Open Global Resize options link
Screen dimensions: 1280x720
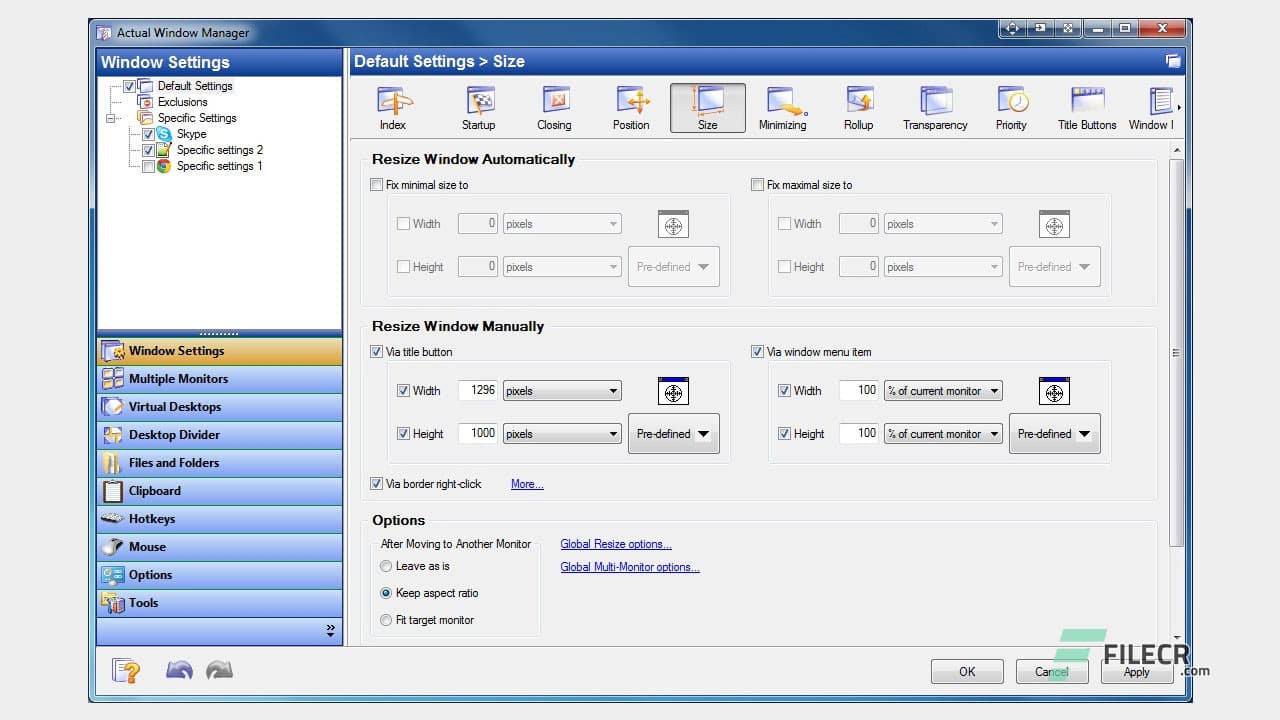point(615,544)
